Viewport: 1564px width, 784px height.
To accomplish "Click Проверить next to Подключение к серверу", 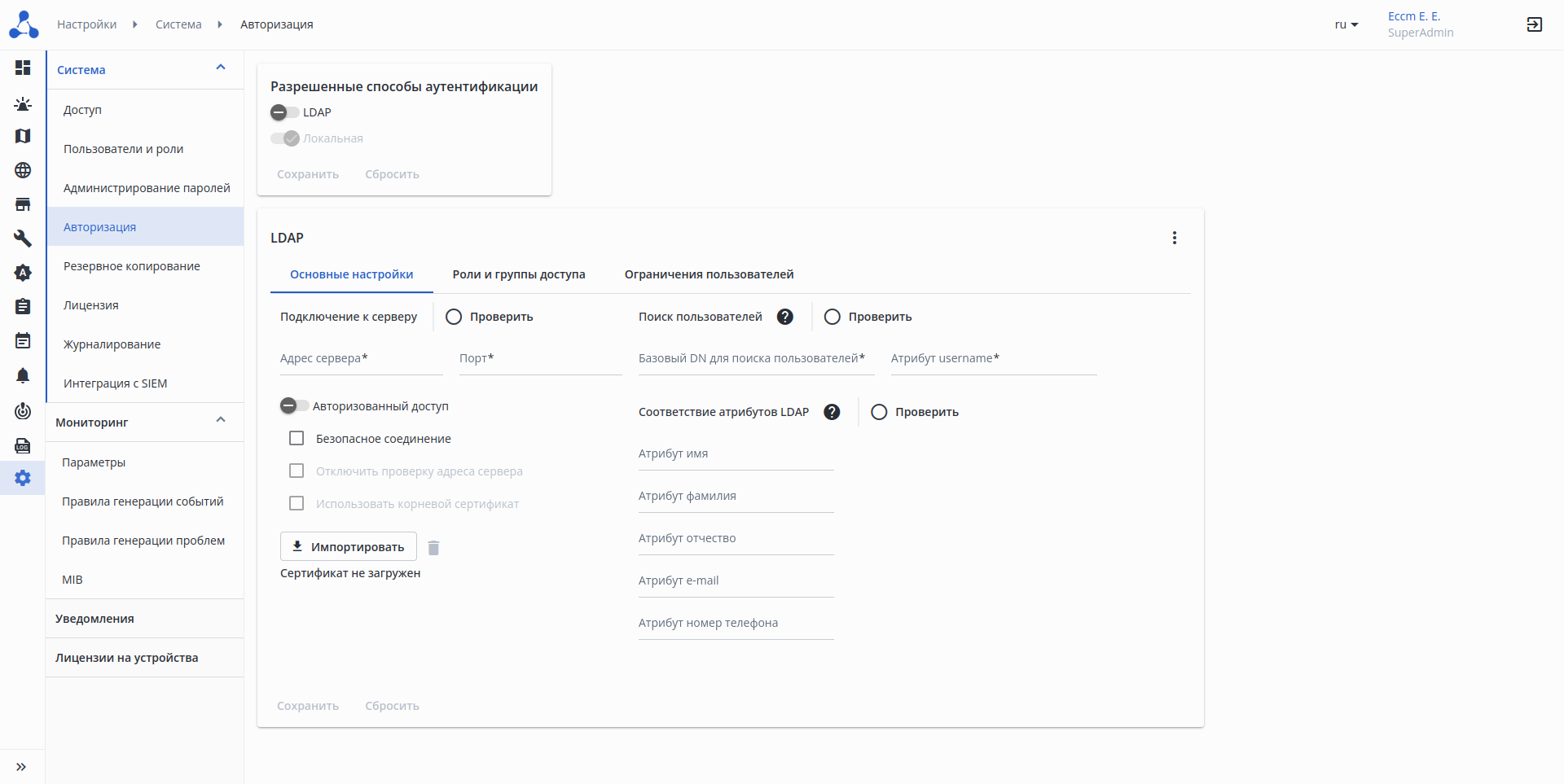I will coord(490,317).
